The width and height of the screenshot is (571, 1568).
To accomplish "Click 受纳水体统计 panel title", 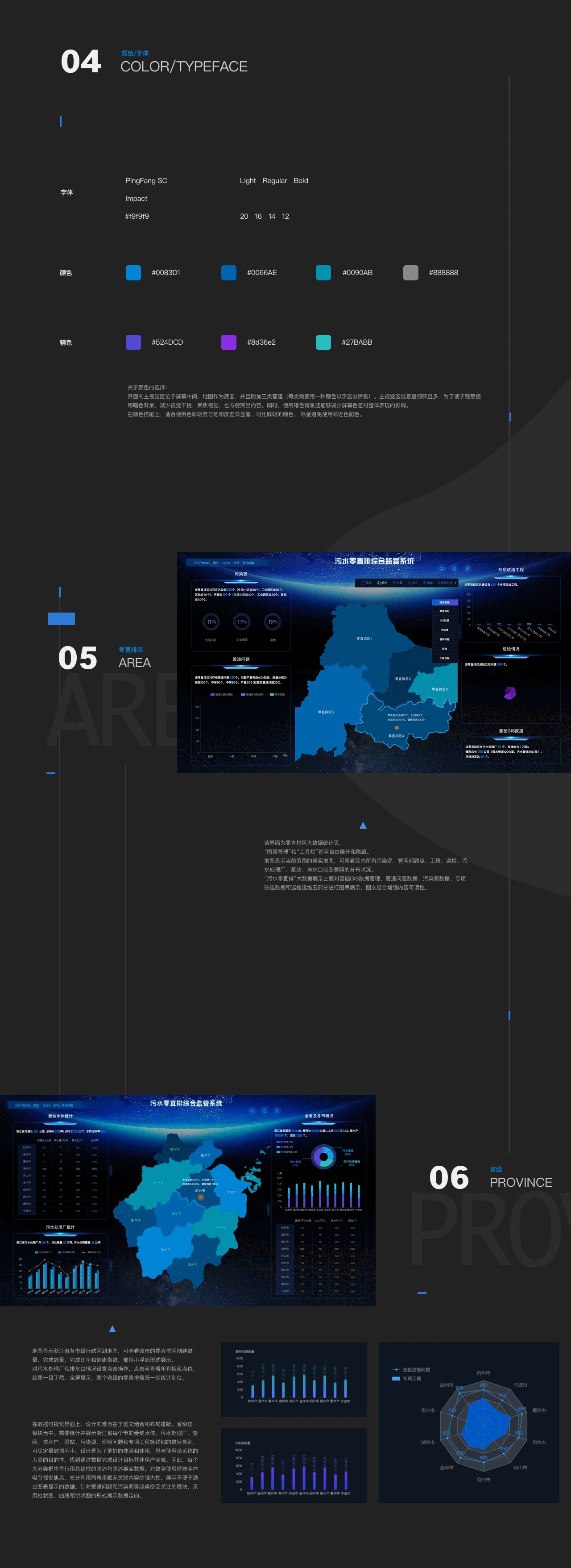I will pos(60,1116).
